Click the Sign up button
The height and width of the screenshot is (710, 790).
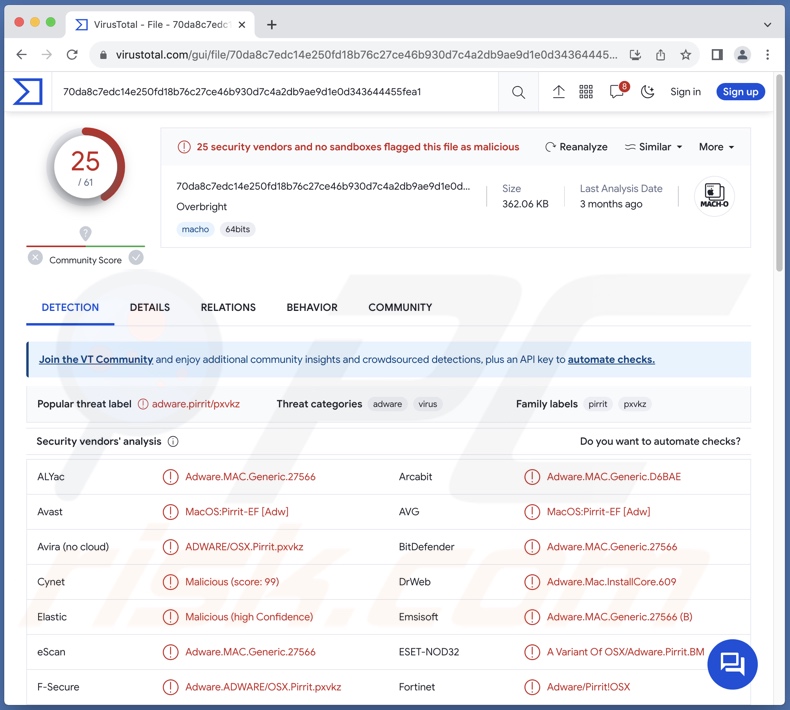tap(740, 92)
